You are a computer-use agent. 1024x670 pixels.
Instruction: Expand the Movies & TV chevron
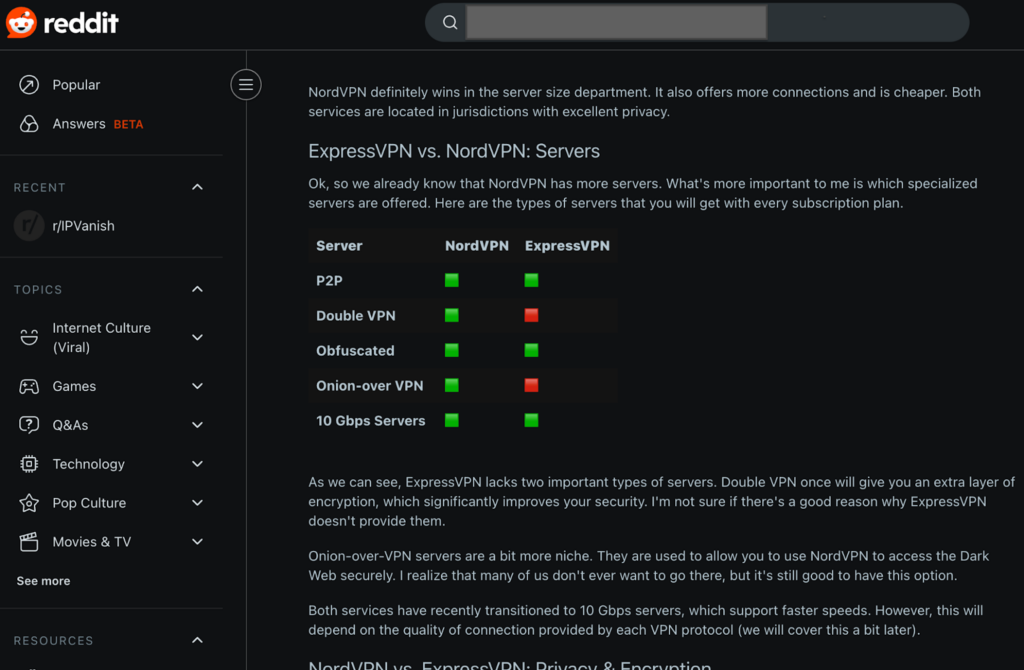(197, 542)
